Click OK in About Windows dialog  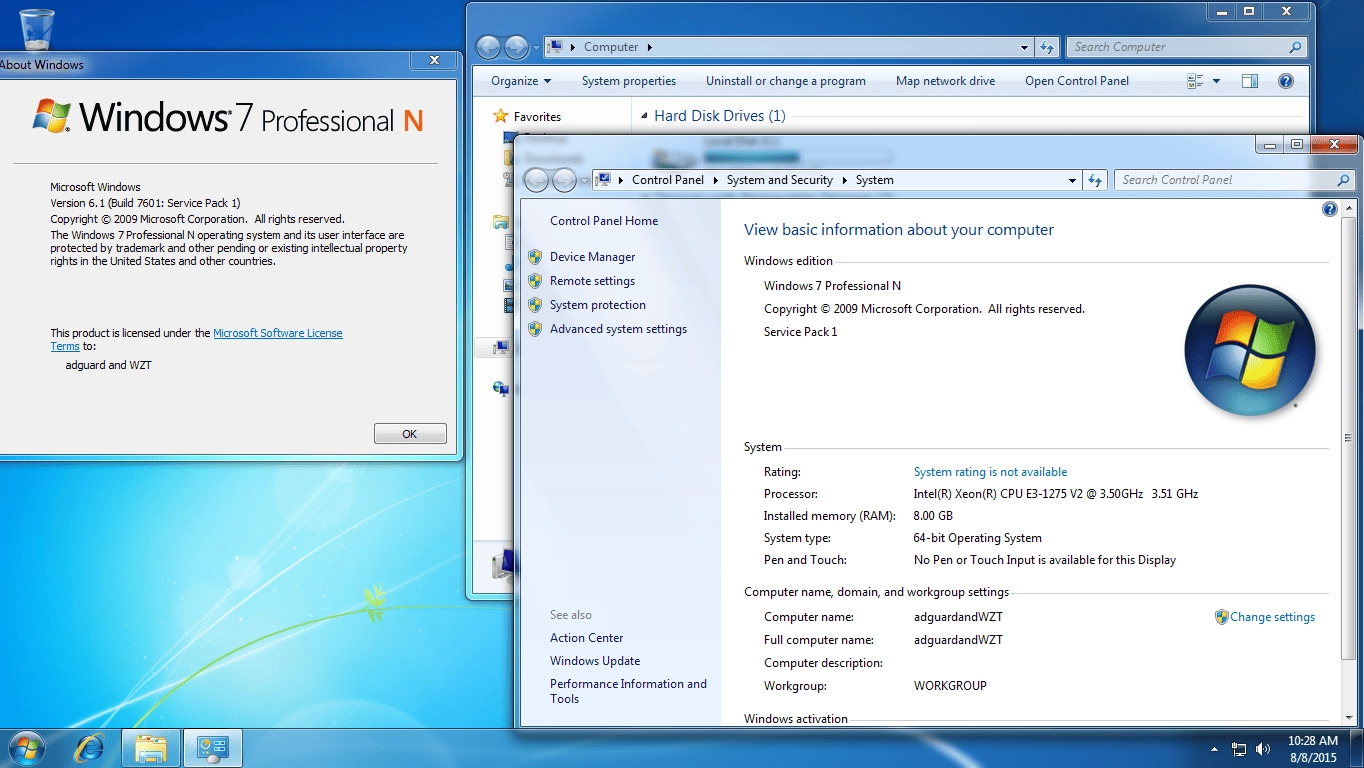coord(410,434)
